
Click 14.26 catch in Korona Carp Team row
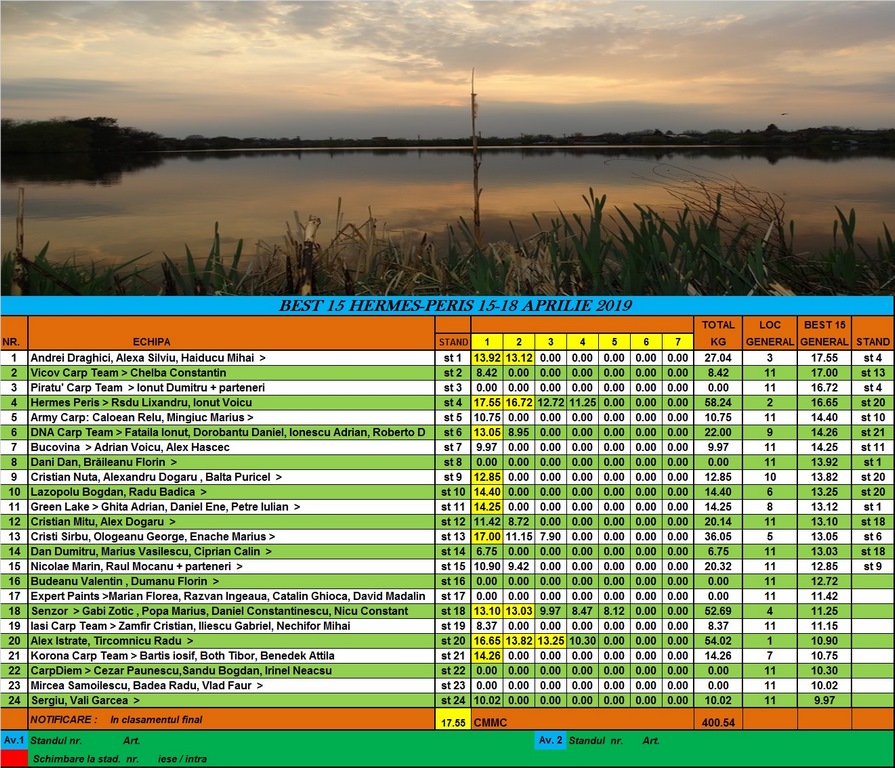(x=487, y=655)
